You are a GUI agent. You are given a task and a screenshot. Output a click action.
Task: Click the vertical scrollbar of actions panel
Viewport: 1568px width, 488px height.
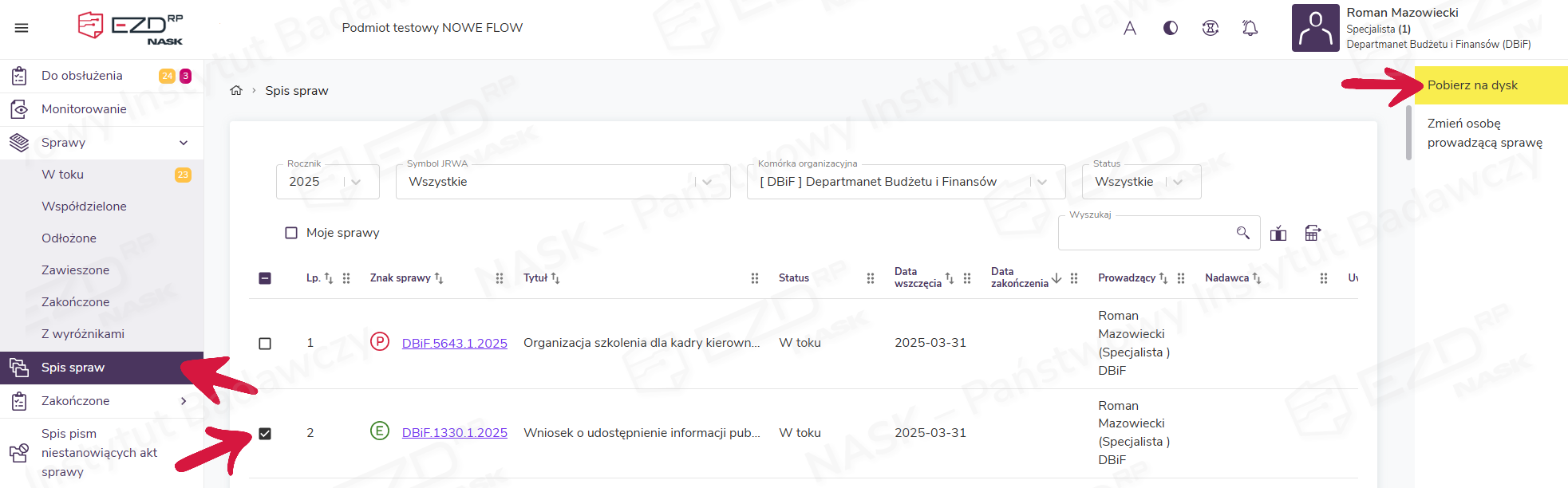point(1408,133)
